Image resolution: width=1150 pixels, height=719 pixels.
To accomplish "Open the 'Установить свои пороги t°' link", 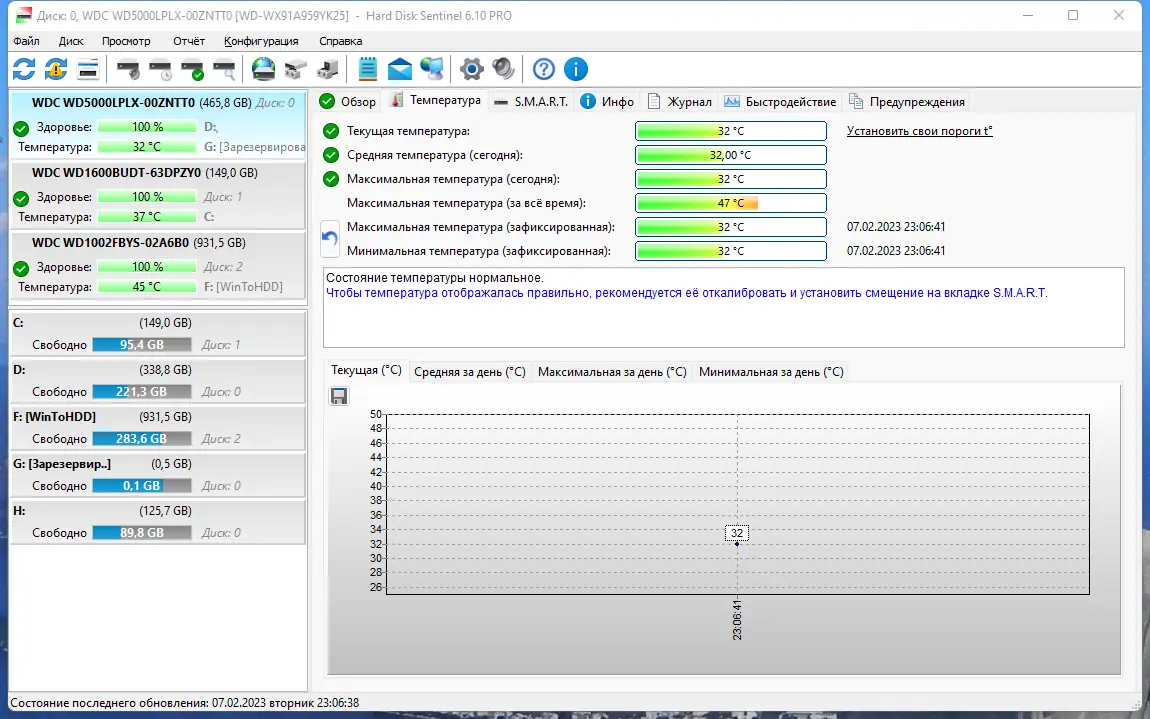I will tap(918, 130).
